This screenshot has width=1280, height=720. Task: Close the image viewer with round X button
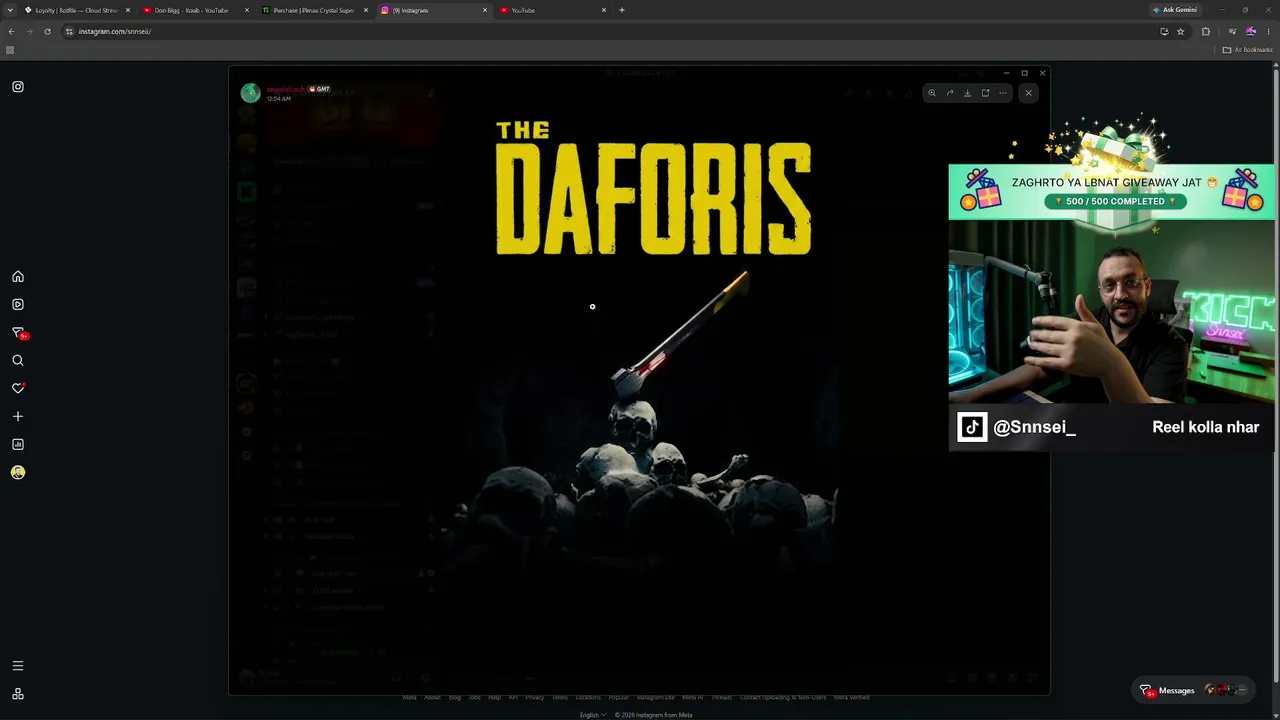(1028, 93)
